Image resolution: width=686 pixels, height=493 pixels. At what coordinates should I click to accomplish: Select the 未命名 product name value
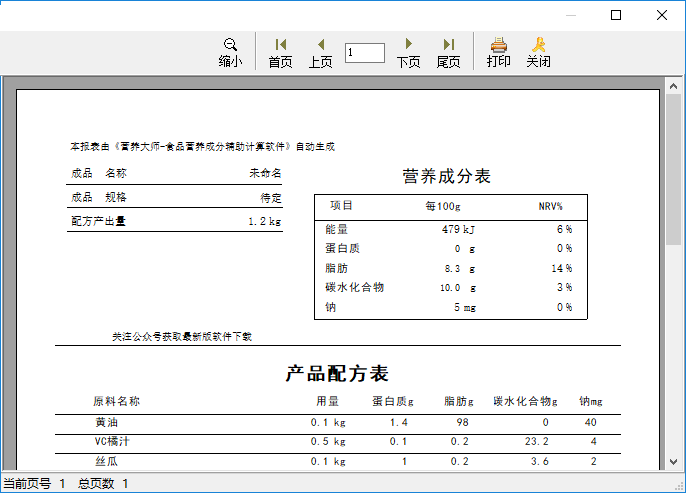pyautogui.click(x=266, y=173)
